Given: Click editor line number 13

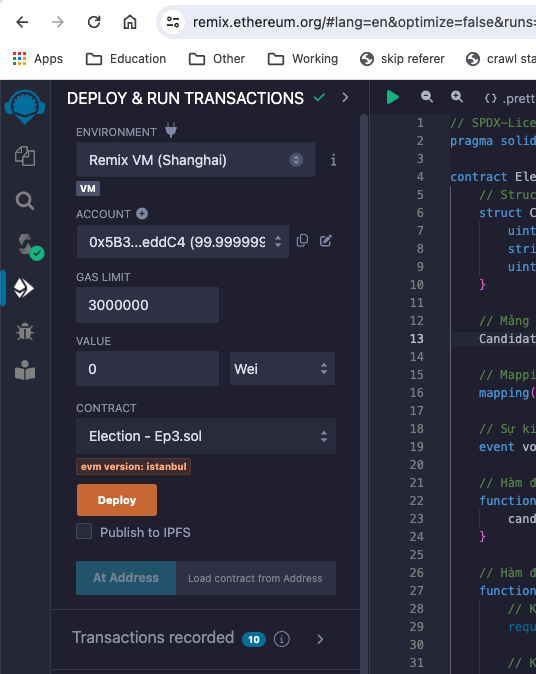Looking at the screenshot, I should [417, 339].
